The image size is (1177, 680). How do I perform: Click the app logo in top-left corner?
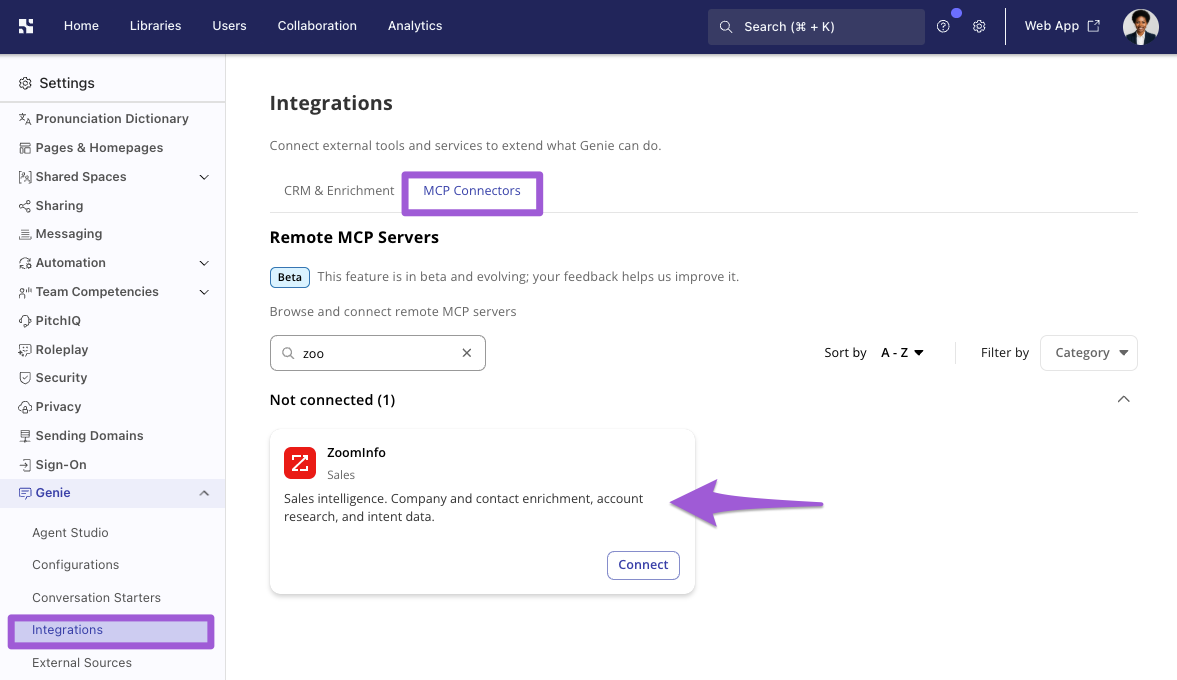(26, 26)
